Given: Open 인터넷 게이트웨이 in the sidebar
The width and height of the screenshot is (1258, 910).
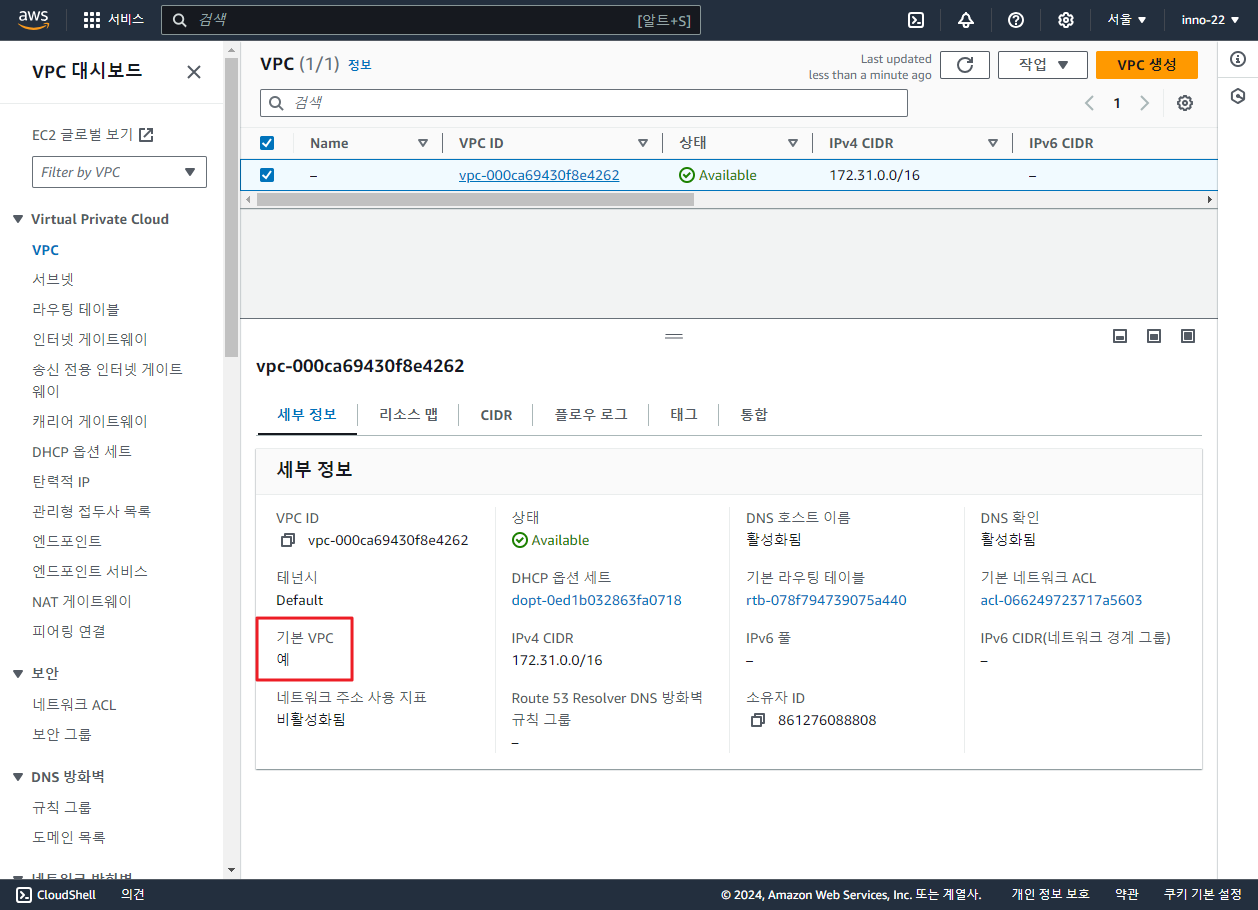Looking at the screenshot, I should (90, 340).
